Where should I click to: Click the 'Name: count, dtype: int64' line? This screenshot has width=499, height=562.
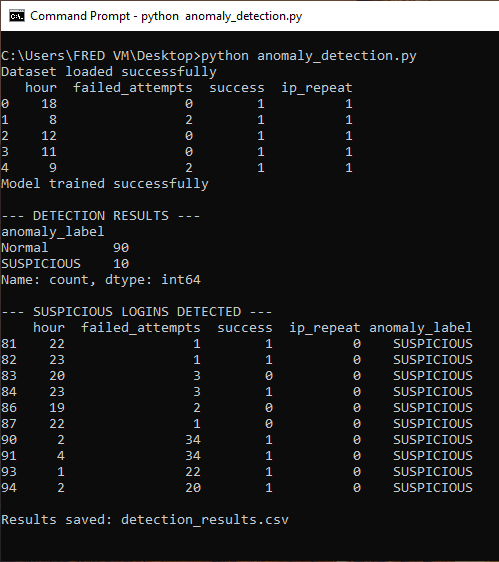tap(101, 280)
